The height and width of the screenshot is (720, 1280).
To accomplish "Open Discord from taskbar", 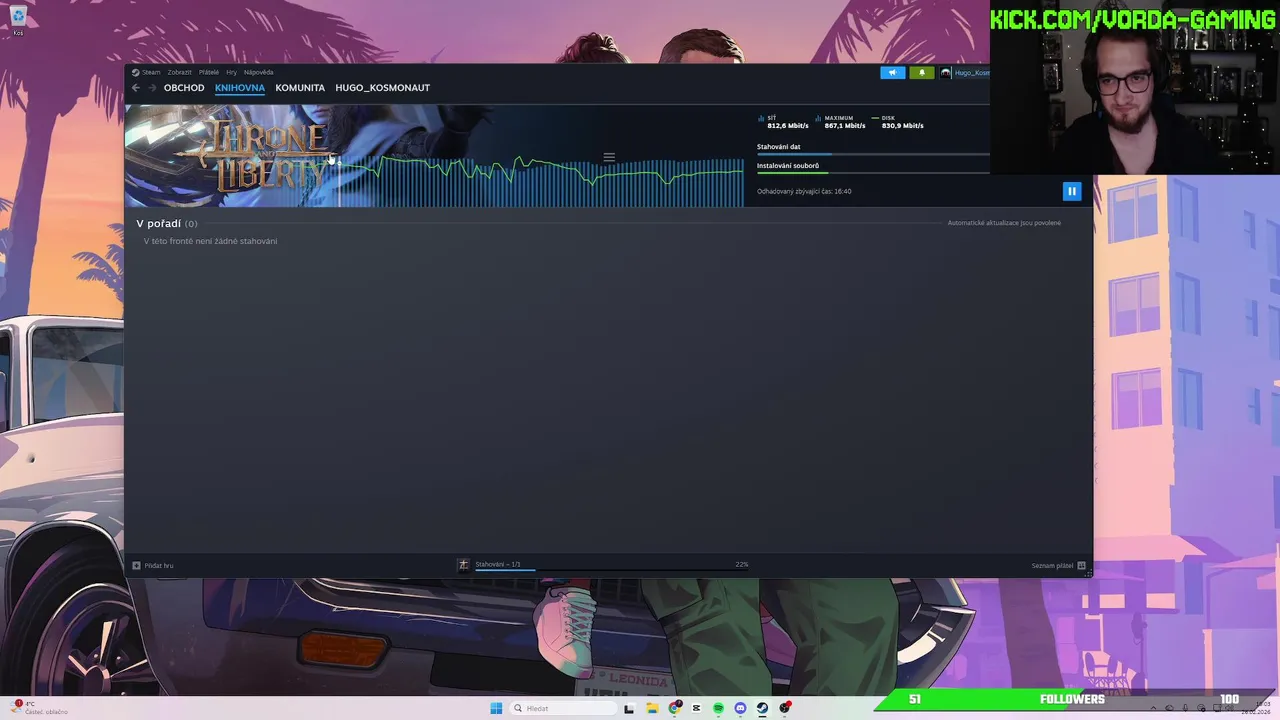I will [x=740, y=708].
